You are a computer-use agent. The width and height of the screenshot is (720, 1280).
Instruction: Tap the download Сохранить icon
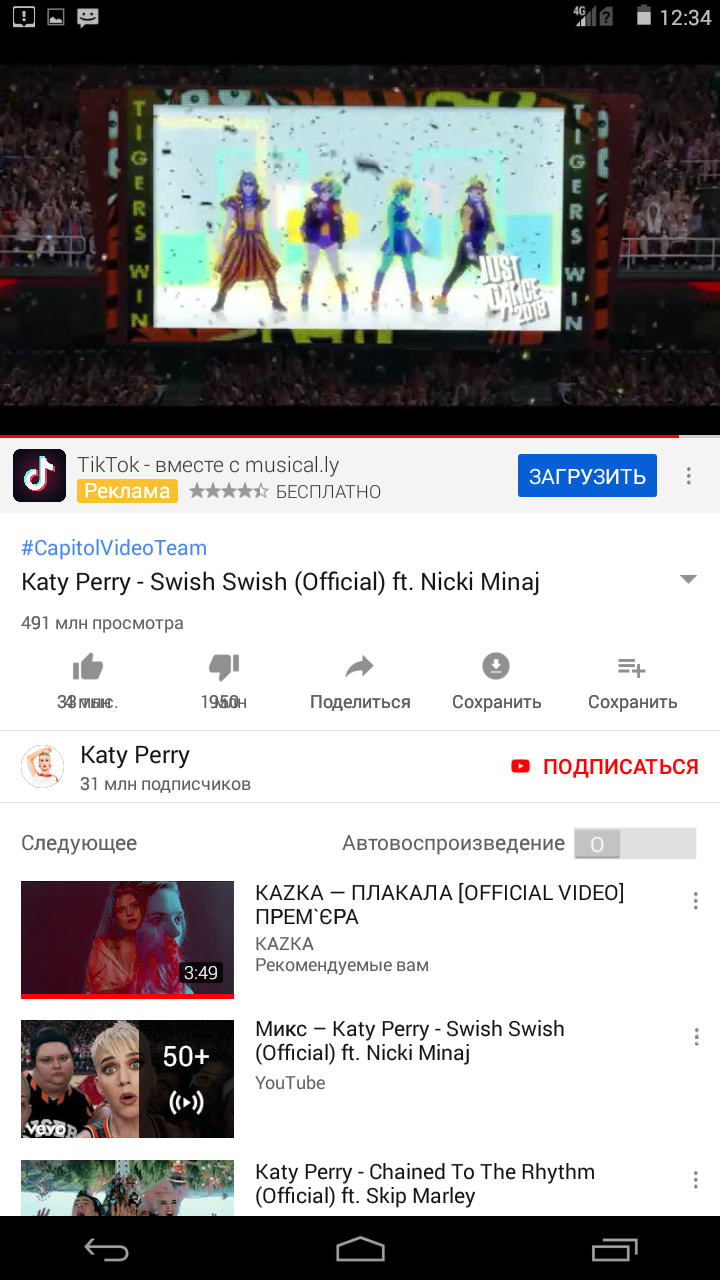[x=496, y=666]
